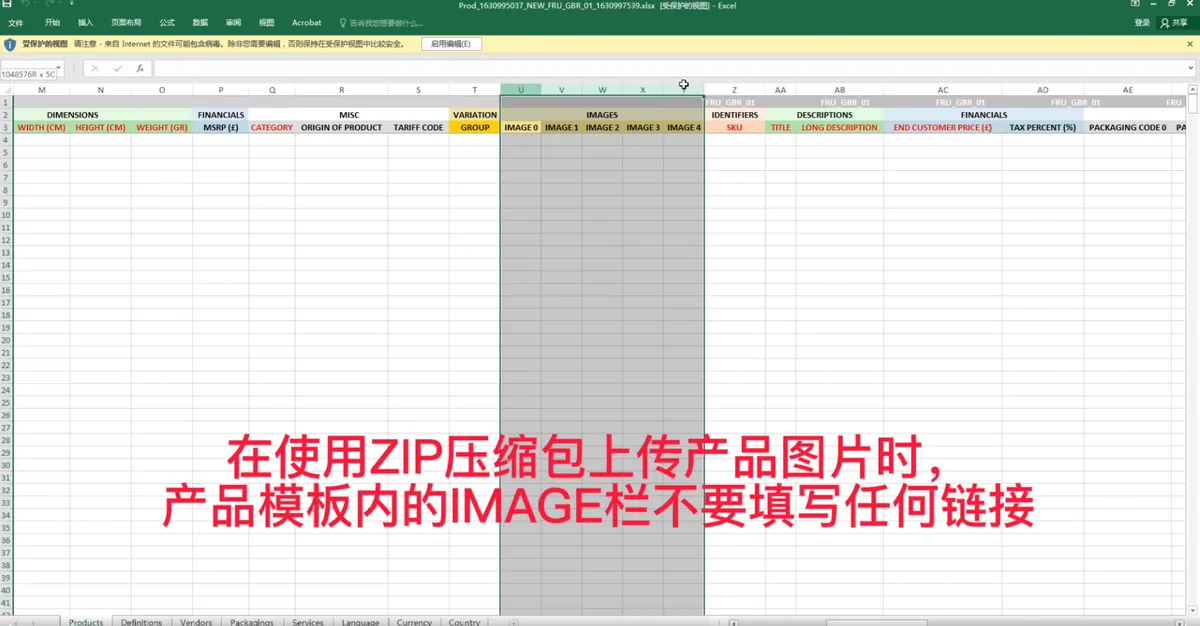Click the LONG DESCRIPTION header cell
Screen dimensions: 1200x626
[x=839, y=128]
